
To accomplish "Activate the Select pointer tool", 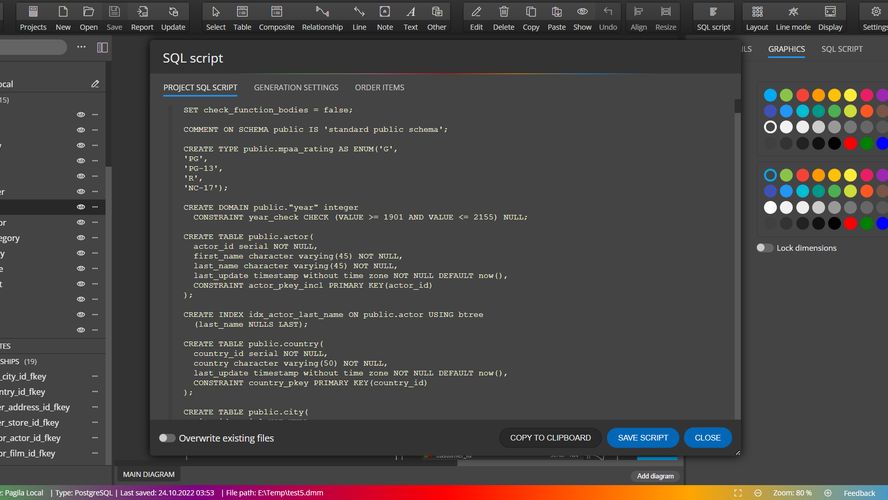I will (x=216, y=18).
